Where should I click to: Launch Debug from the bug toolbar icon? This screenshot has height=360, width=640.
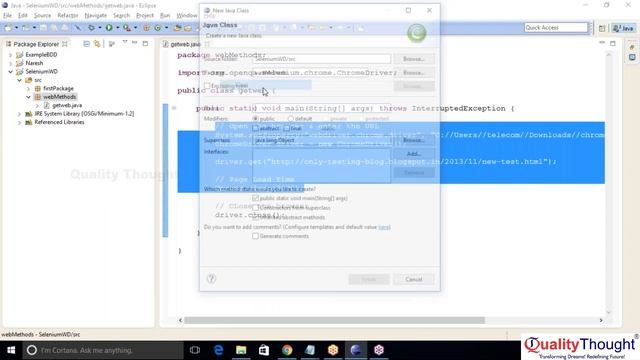pyautogui.click(x=91, y=28)
